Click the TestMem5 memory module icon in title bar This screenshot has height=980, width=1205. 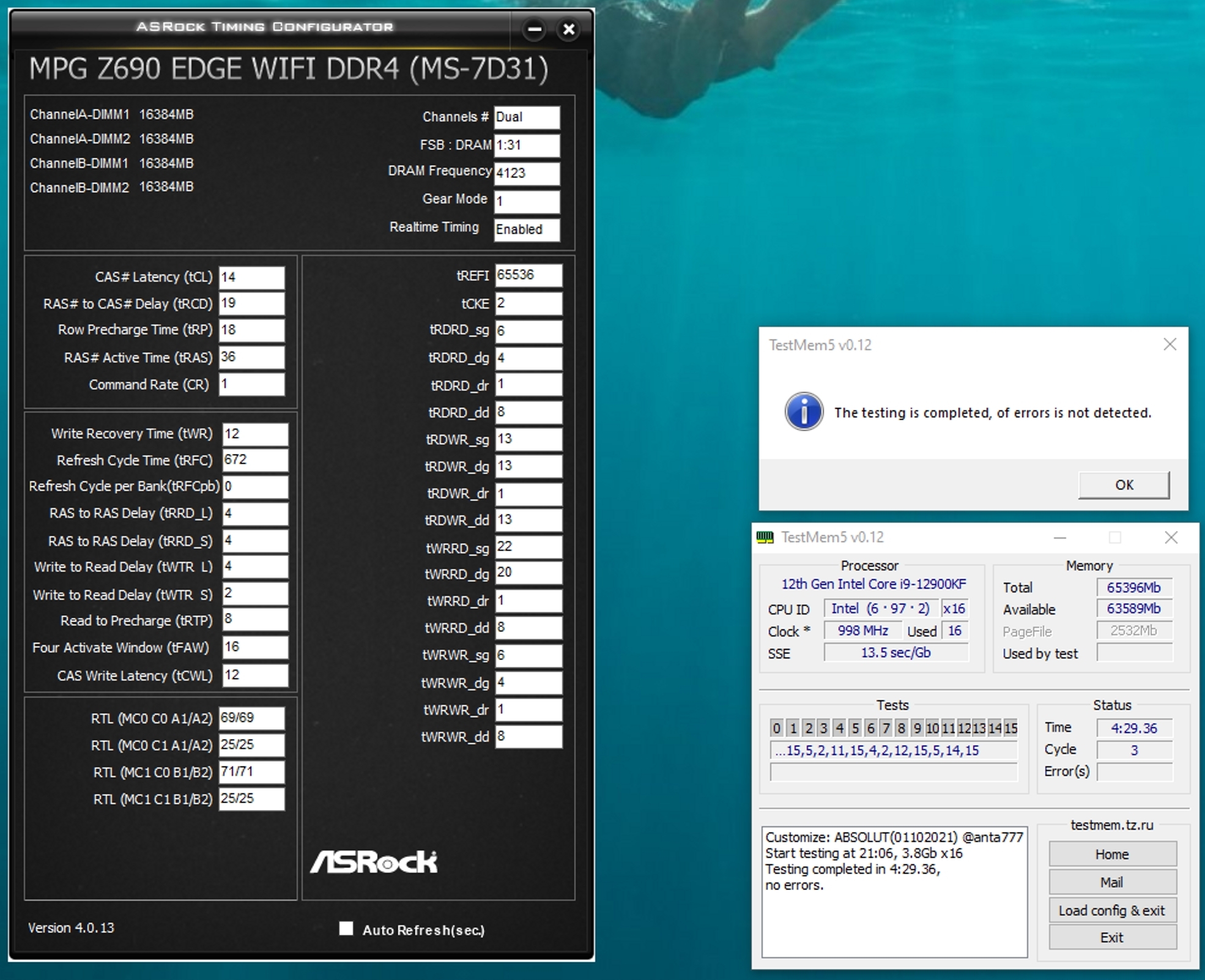click(x=765, y=538)
